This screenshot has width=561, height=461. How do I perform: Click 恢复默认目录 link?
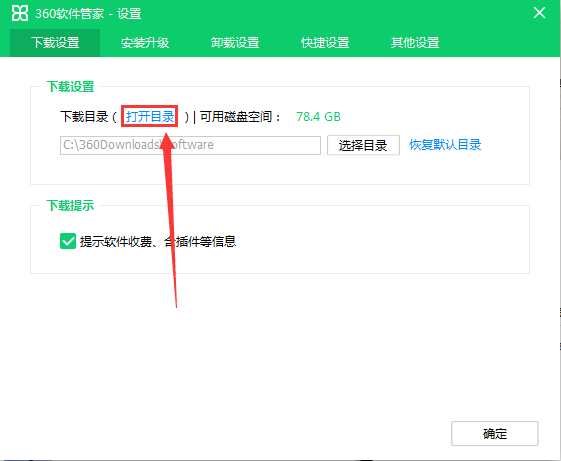(445, 145)
